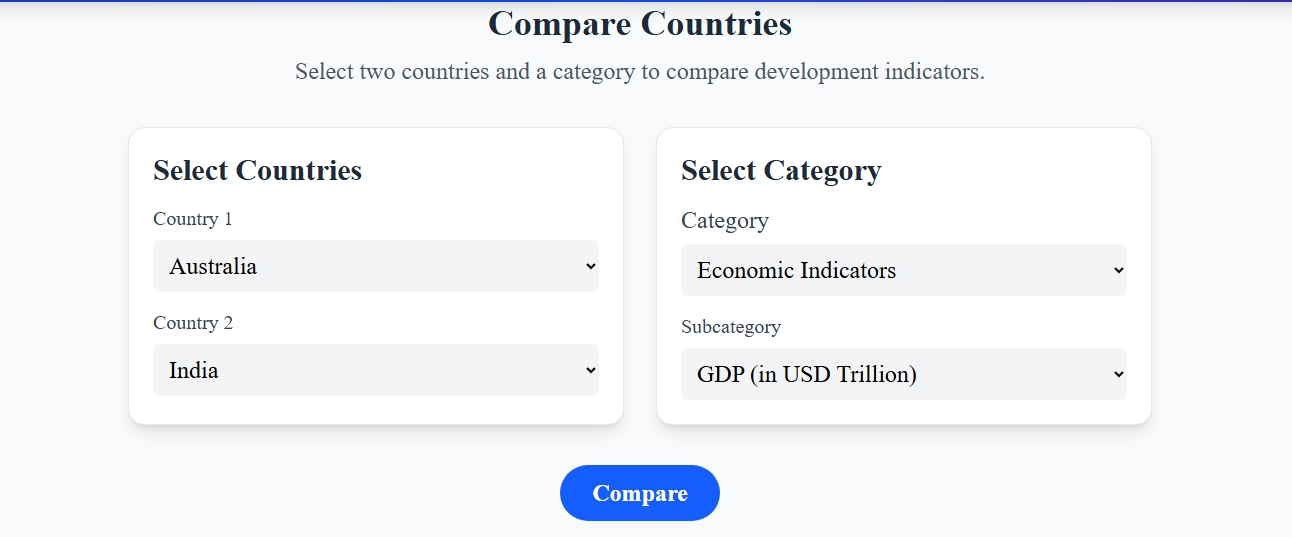Screen dimensions: 1292x537
Task: Click the chevron arrow beside GDP (in USD Trillion)
Action: (x=1118, y=374)
